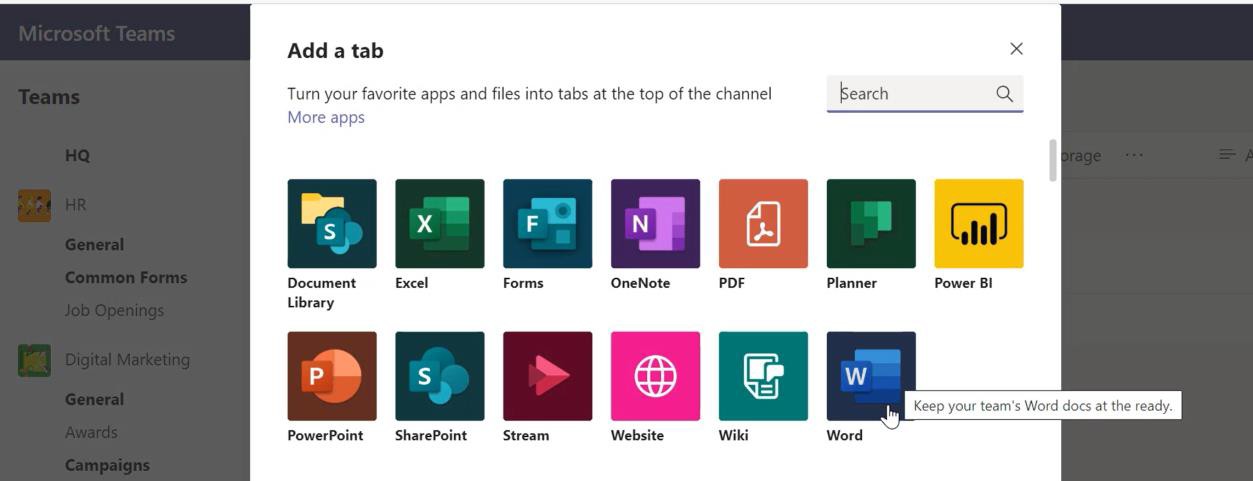The width and height of the screenshot is (1253, 481).
Task: Add the OneNote app tile
Action: click(656, 224)
